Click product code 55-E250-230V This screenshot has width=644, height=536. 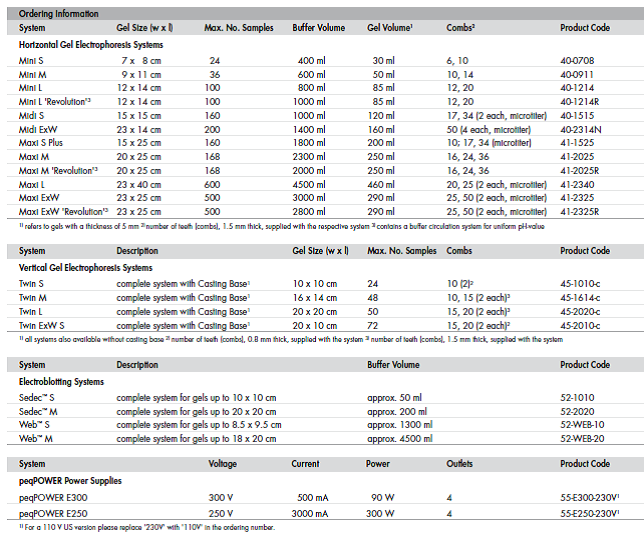point(590,514)
